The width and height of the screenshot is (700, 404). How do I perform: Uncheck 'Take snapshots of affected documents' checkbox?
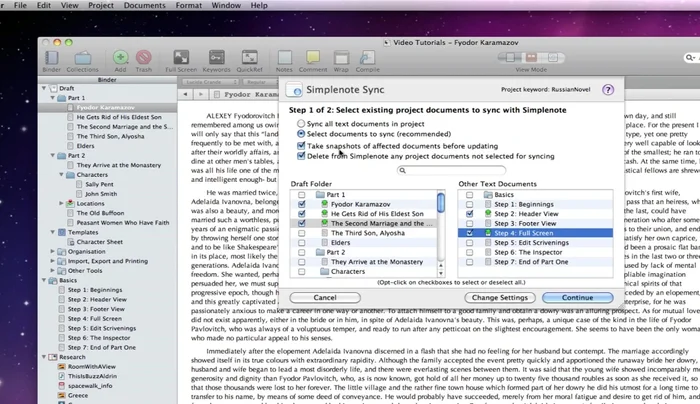(301, 145)
